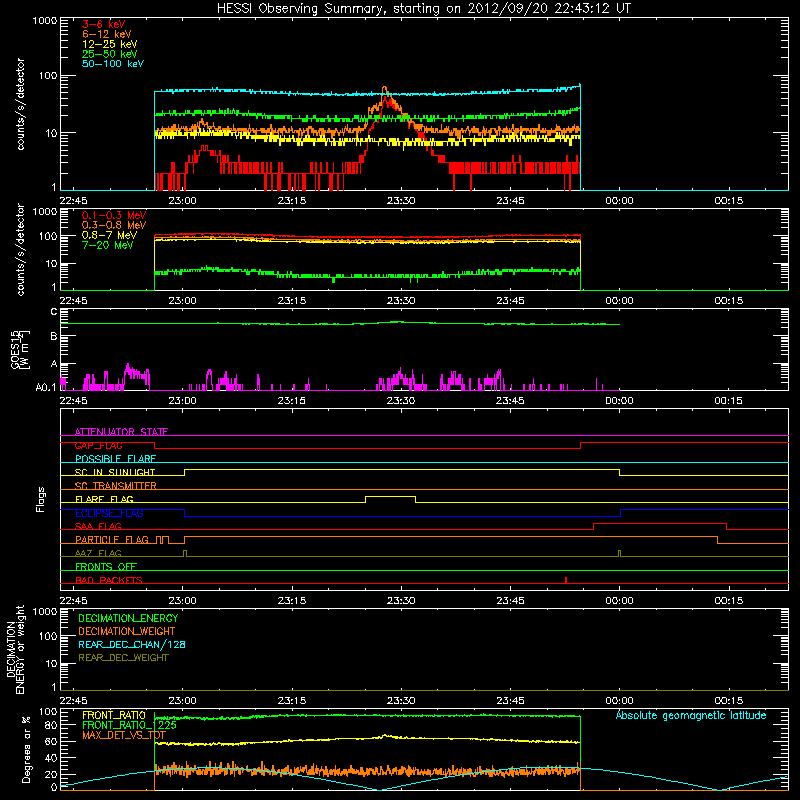The image size is (800, 800).
Task: Select the POSSIBLE_FLARE label
Action: pos(115,459)
